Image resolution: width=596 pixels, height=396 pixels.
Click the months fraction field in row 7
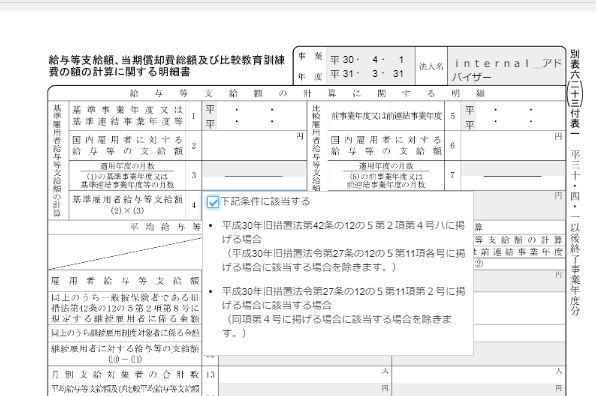513,176
